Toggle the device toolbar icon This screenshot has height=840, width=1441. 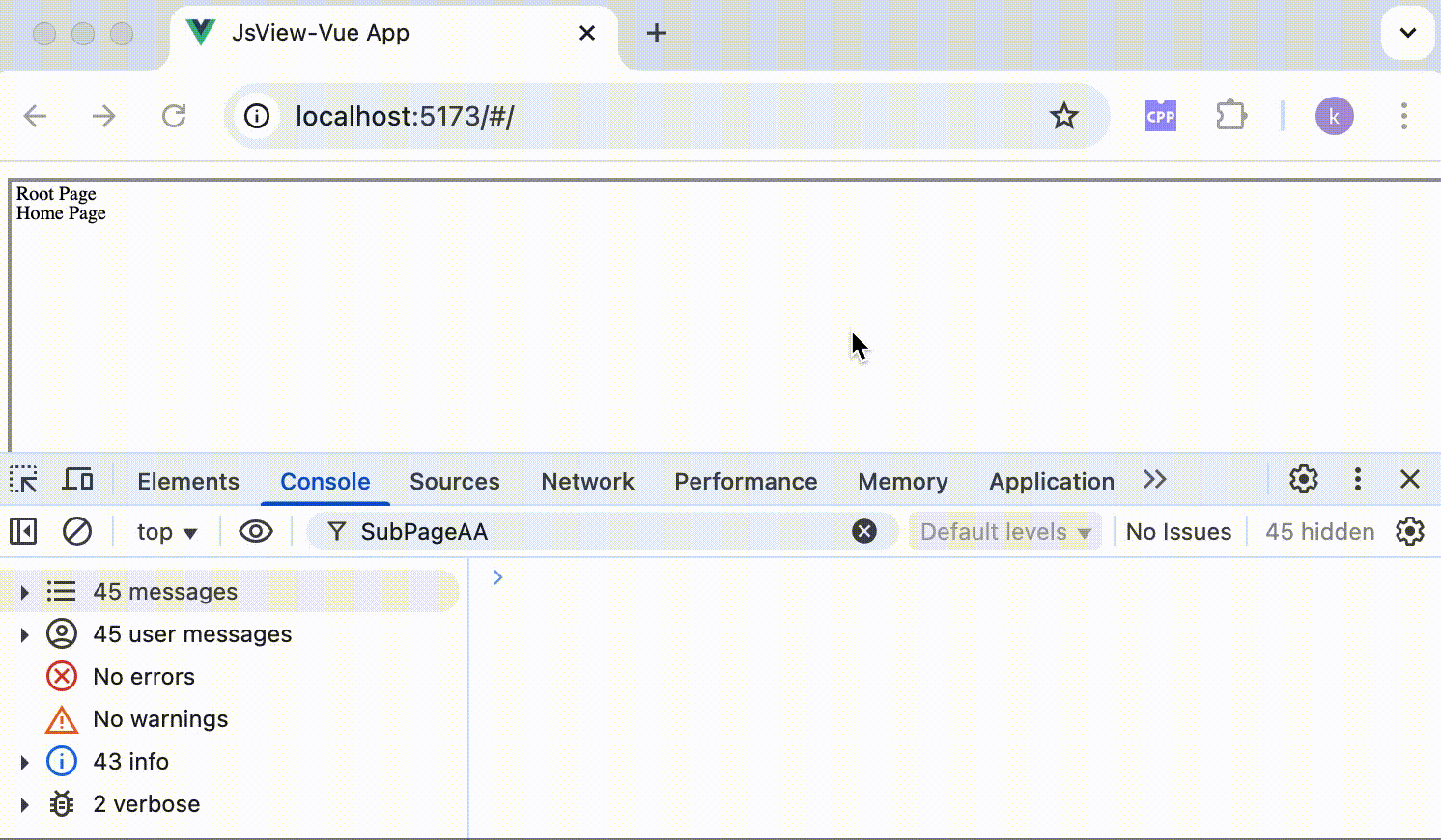(x=77, y=480)
